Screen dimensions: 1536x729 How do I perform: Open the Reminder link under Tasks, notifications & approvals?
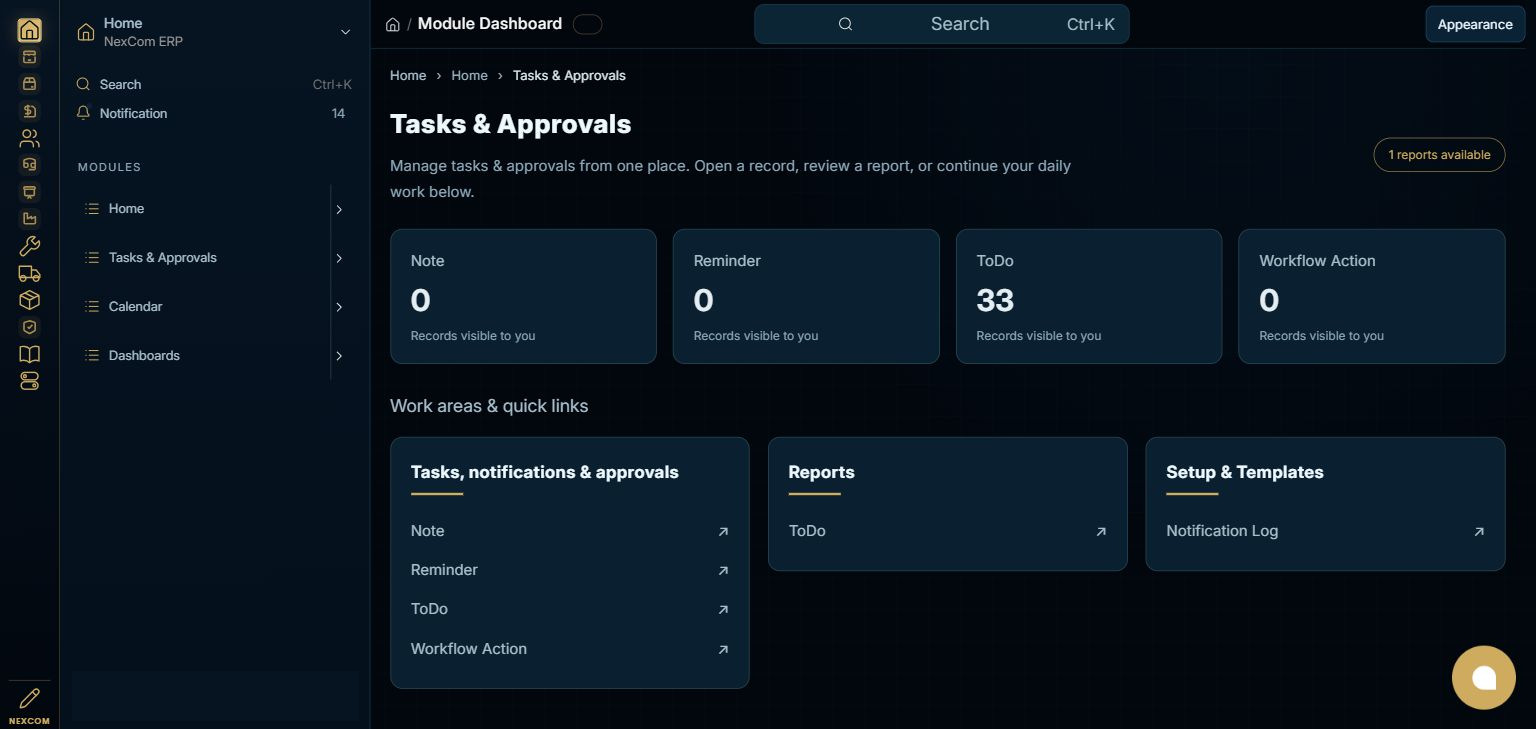point(570,570)
